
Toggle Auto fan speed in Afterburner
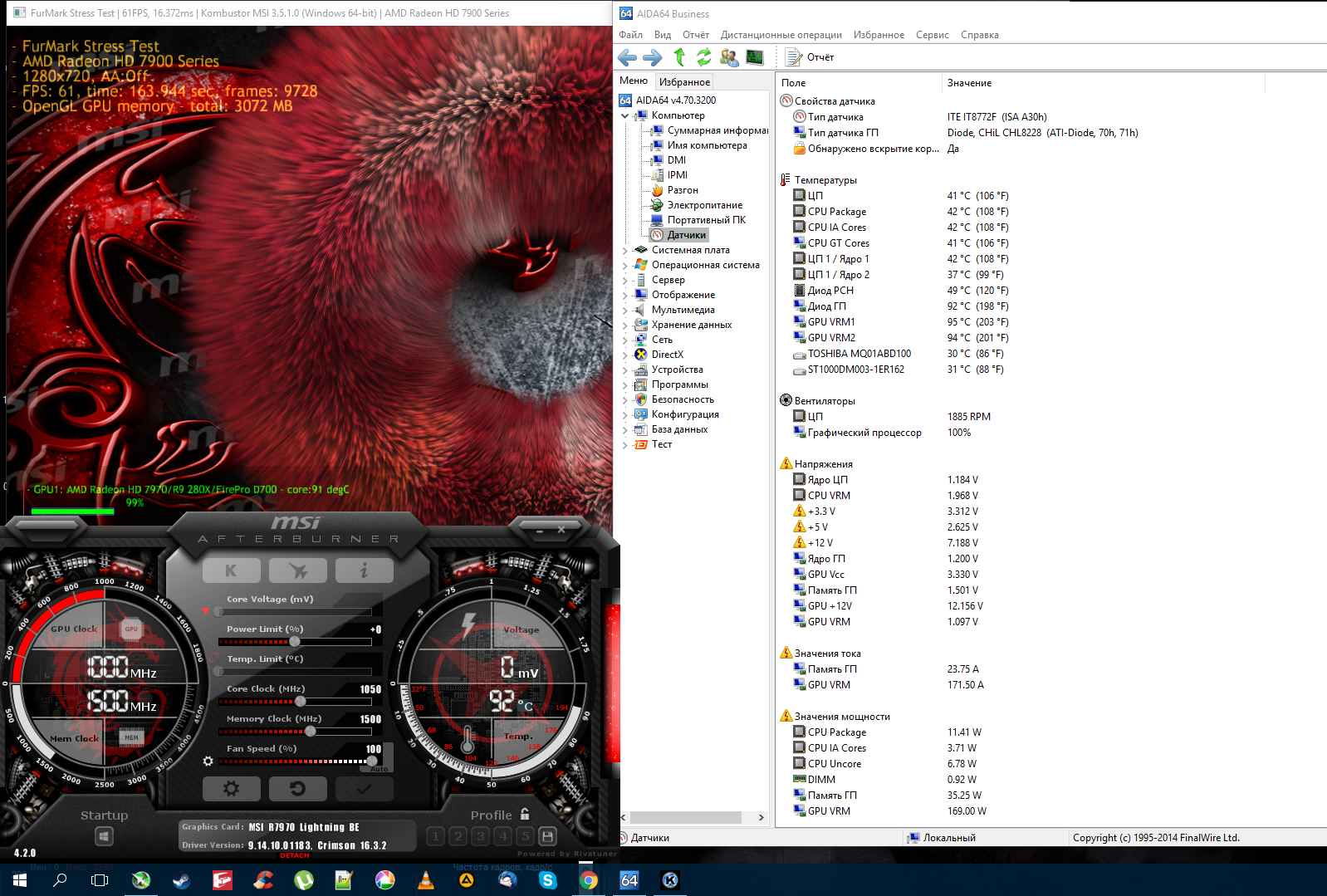[x=379, y=769]
